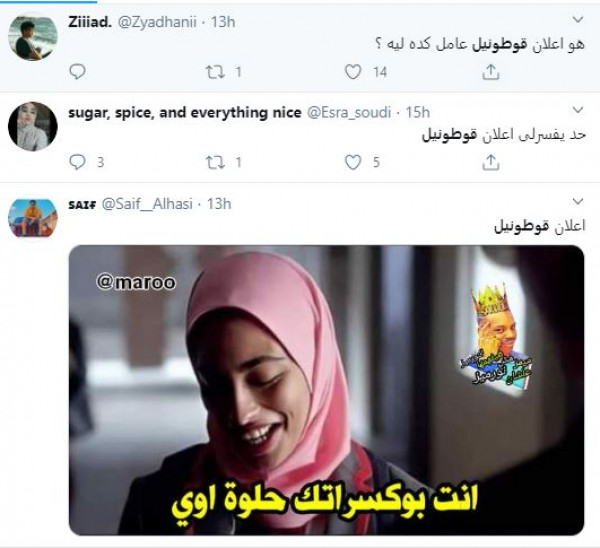The image size is (600, 548).
Task: Reply to Ziiiad's tweet
Action: click(77, 72)
